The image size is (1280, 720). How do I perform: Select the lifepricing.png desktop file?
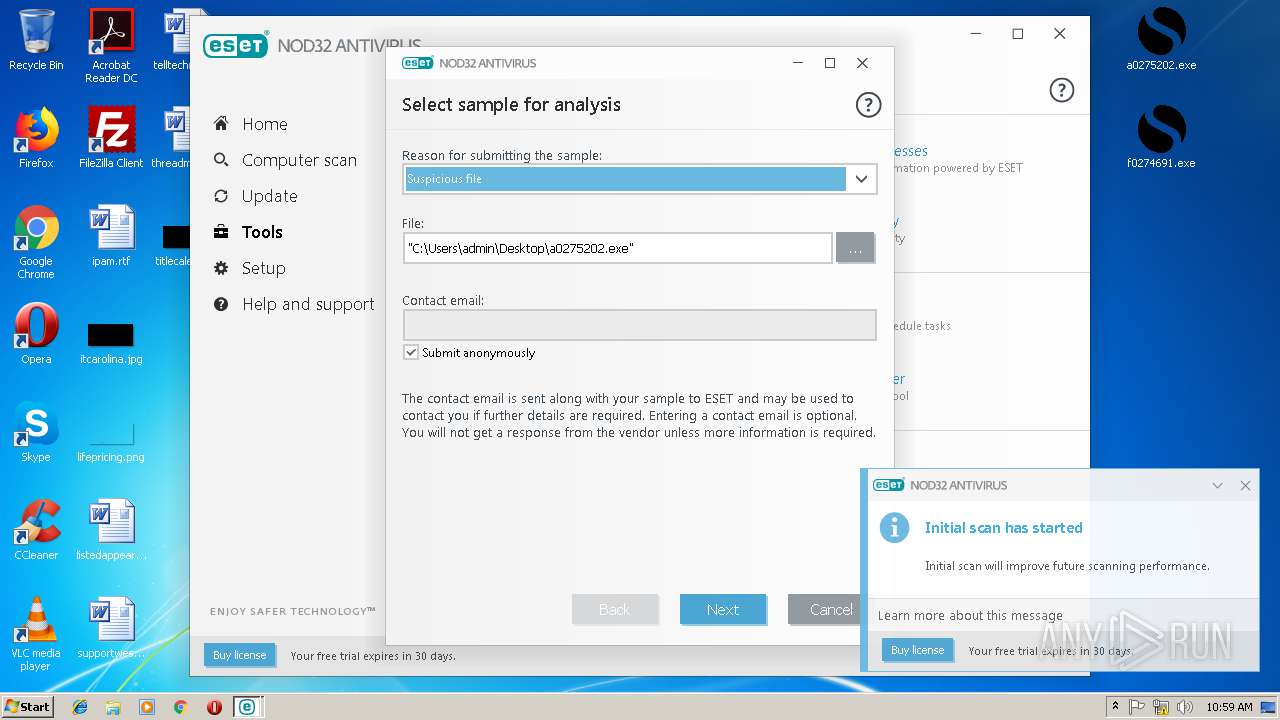(111, 440)
